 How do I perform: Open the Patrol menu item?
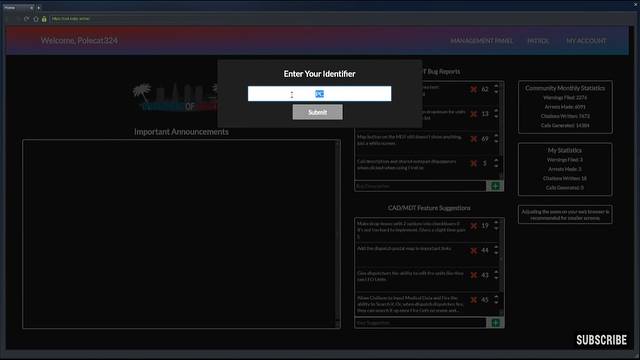[x=538, y=41]
